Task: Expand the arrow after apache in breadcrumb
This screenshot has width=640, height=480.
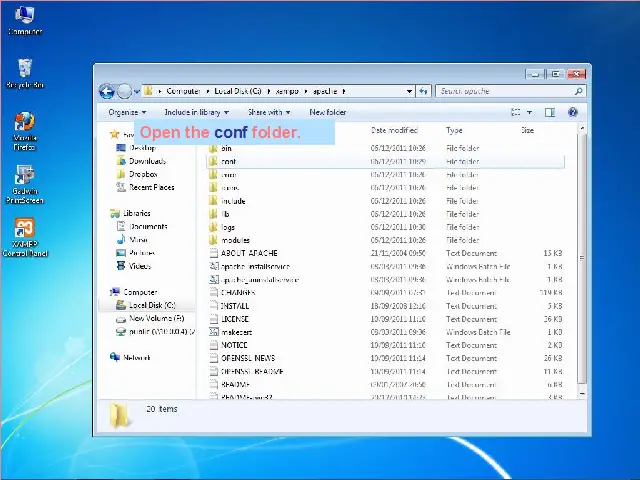Action: (344, 91)
